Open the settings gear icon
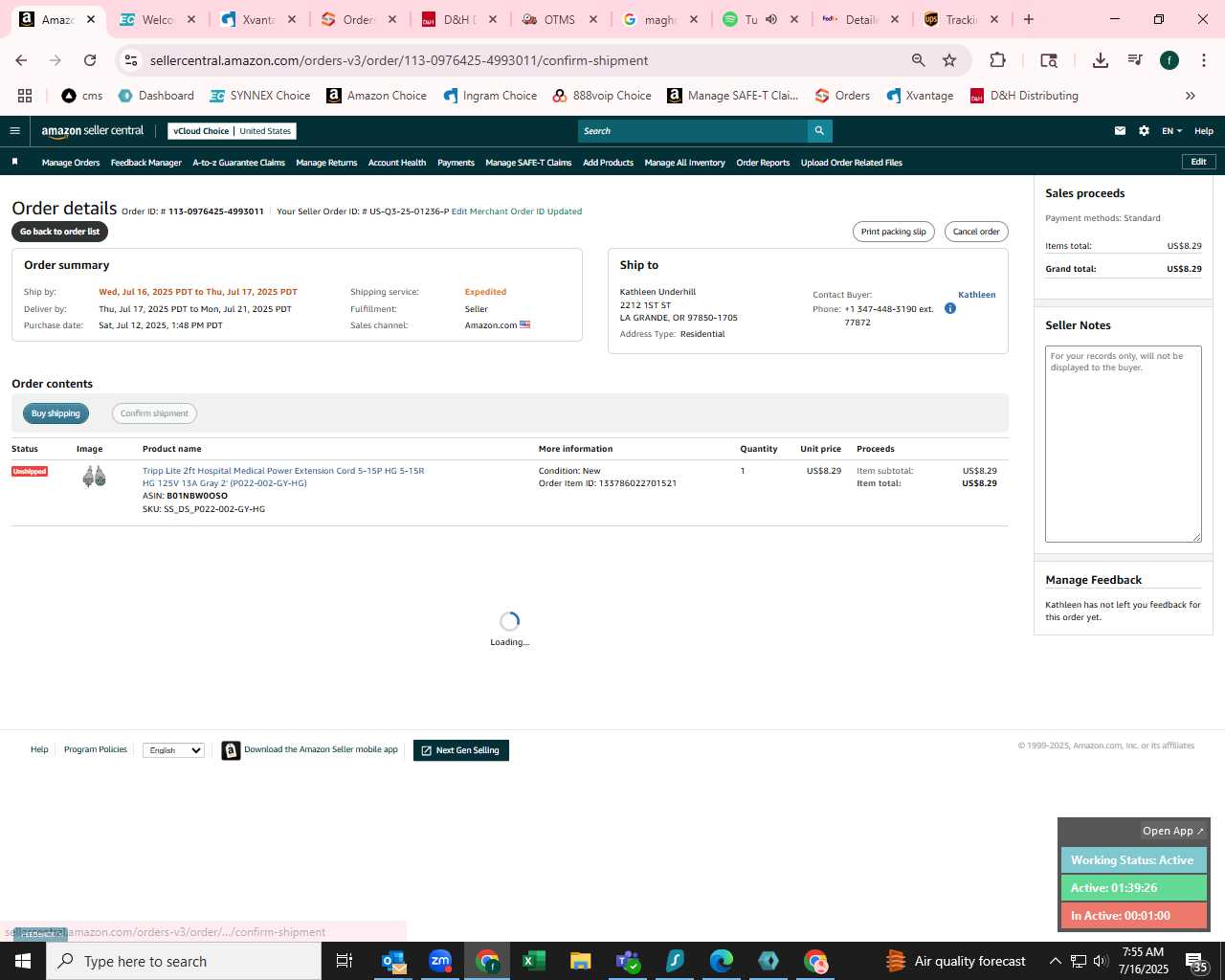The image size is (1225, 980). pos(1144,131)
